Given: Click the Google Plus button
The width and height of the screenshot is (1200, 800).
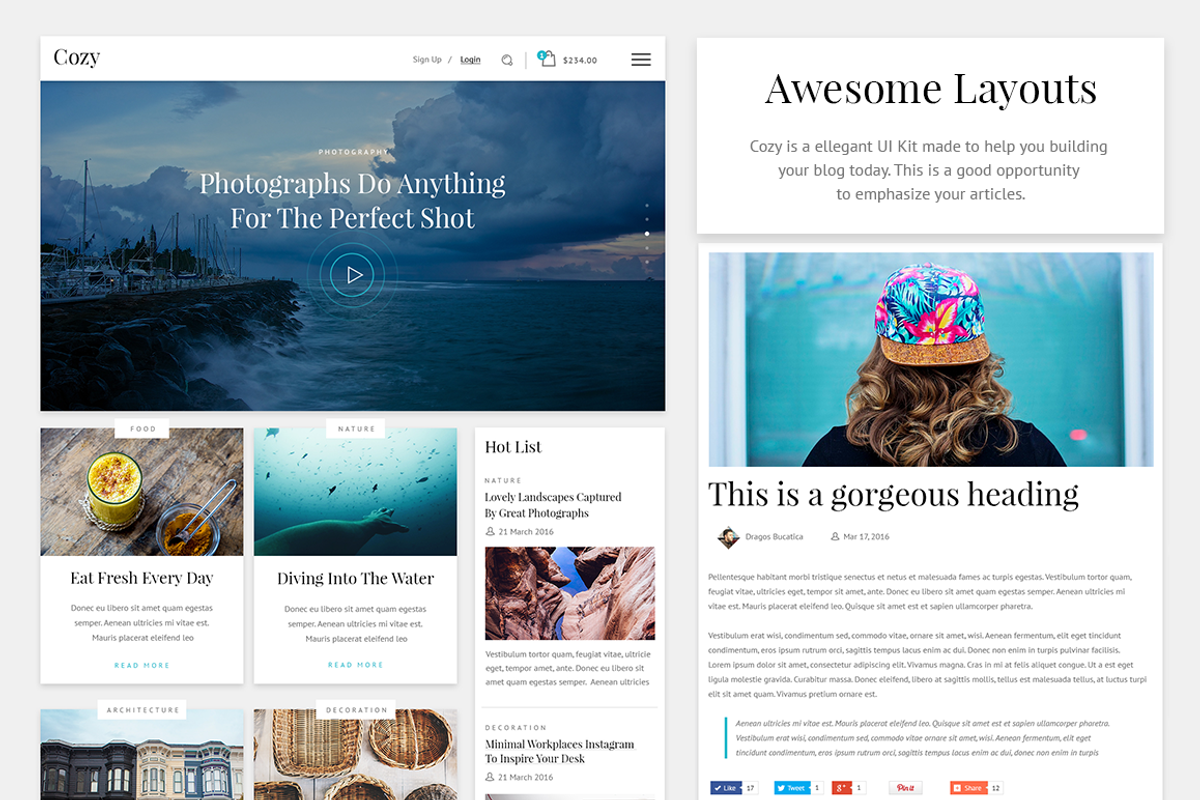Looking at the screenshot, I should [842, 788].
